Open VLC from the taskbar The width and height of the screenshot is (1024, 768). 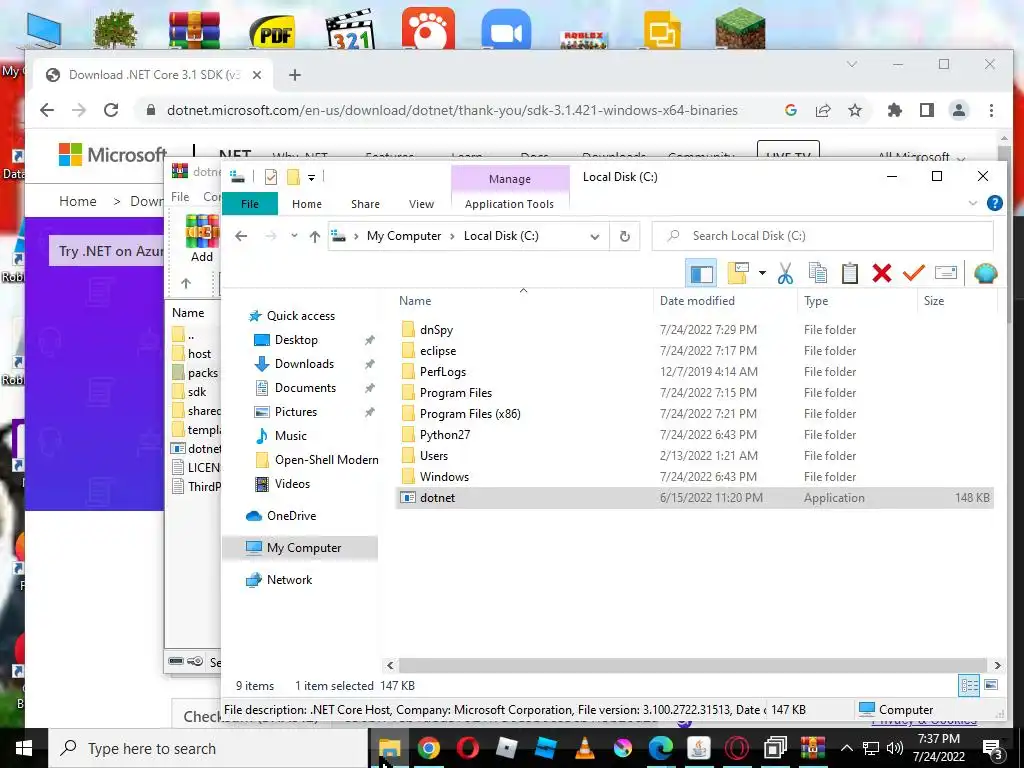[x=584, y=748]
